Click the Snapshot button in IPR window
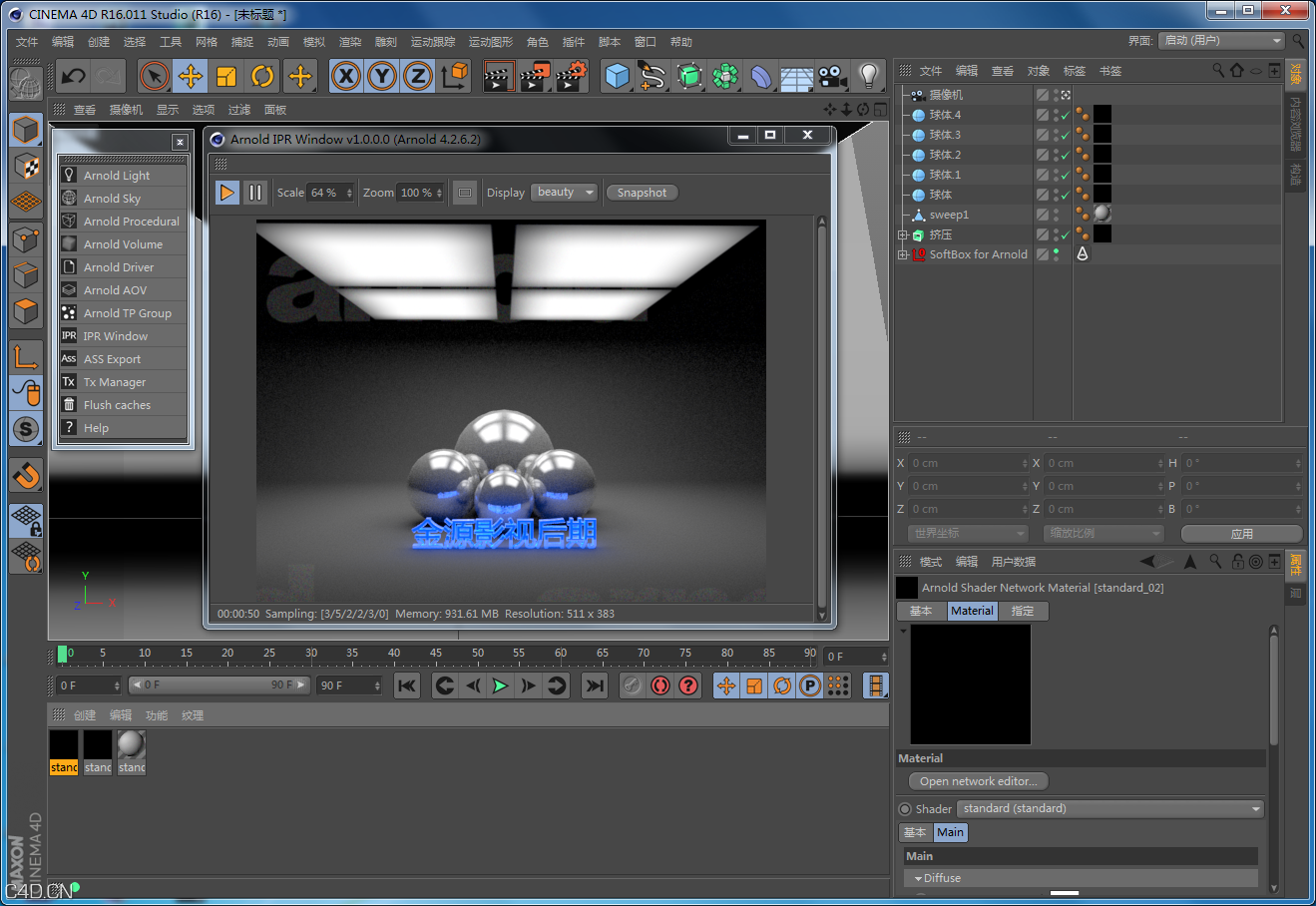Image resolution: width=1316 pixels, height=906 pixels. [x=642, y=192]
